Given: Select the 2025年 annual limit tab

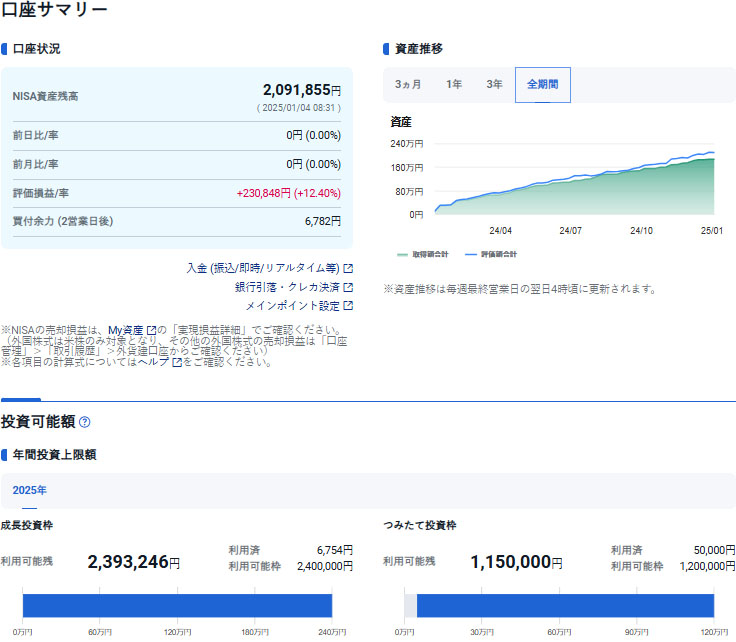Looking at the screenshot, I should [x=30, y=491].
